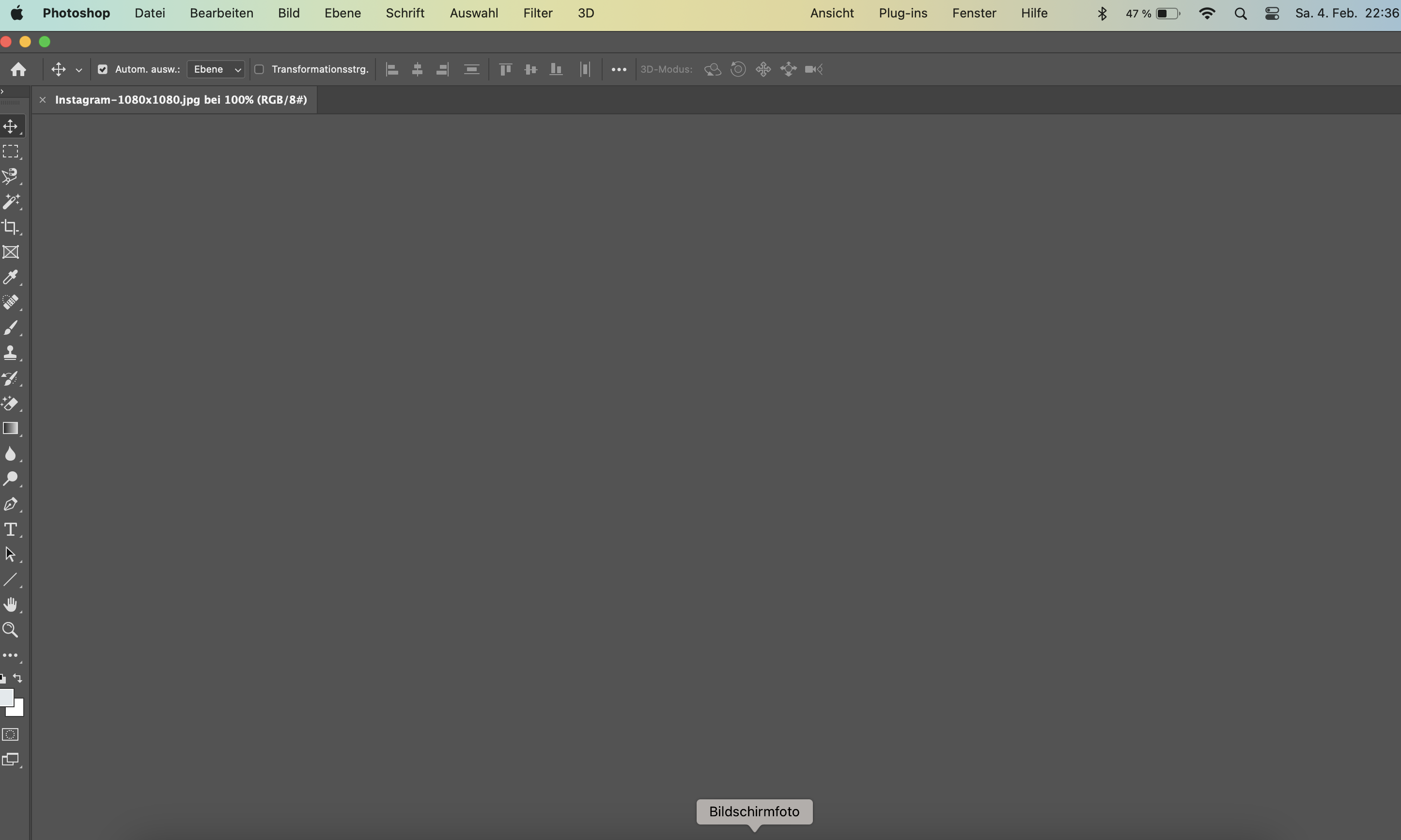Open the Fenster menu
The image size is (1401, 840).
click(974, 13)
